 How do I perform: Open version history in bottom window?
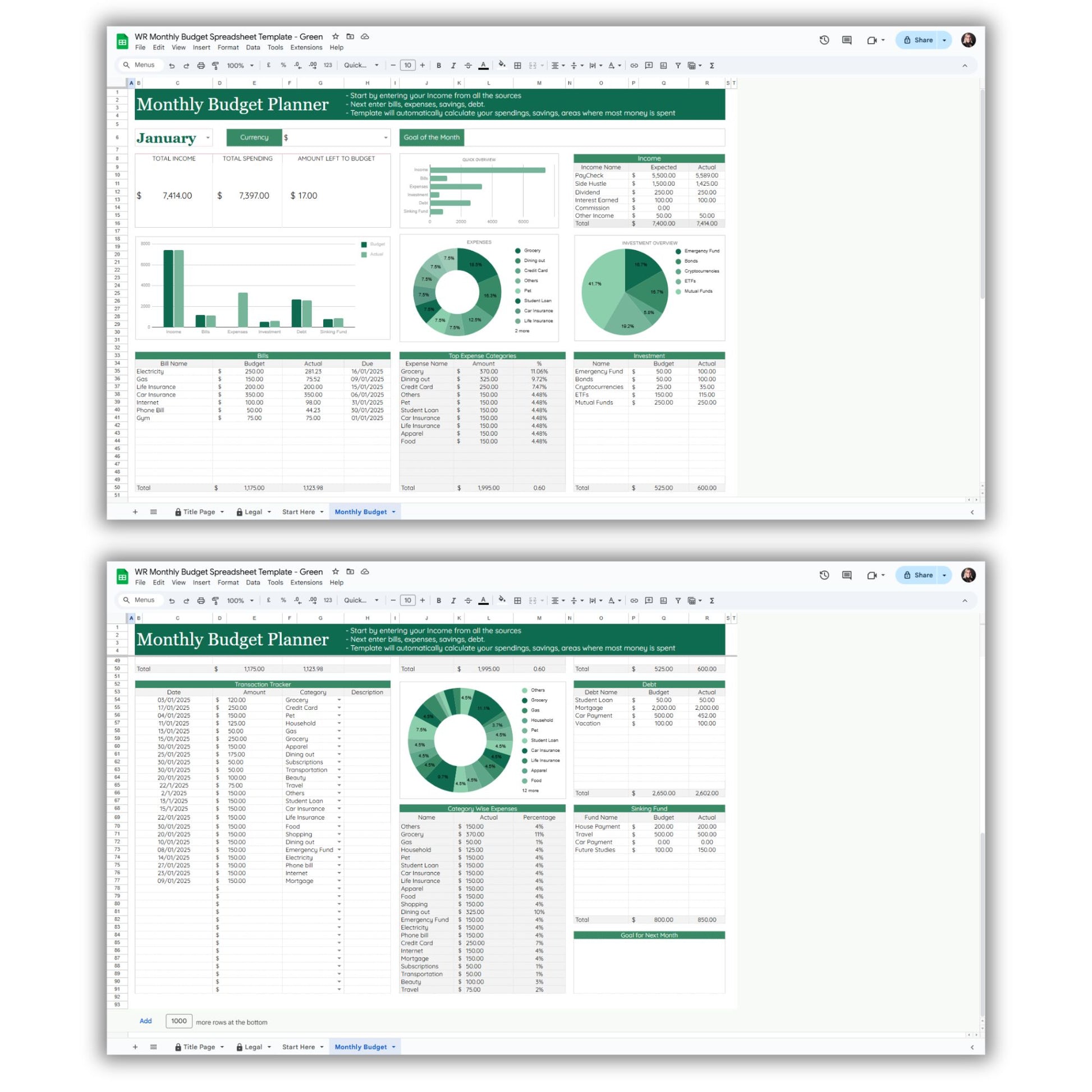click(x=824, y=575)
